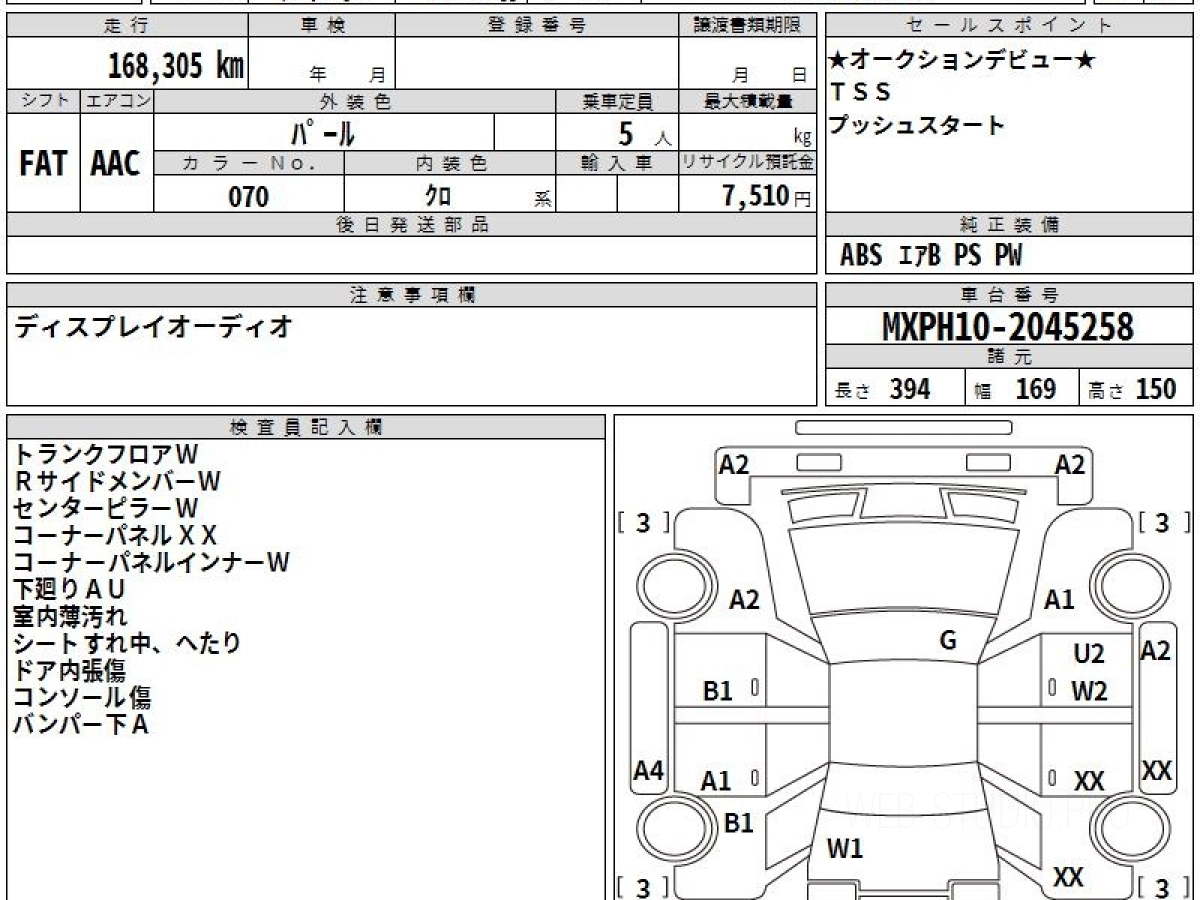The height and width of the screenshot is (900, 1200).
Task: Select the 純正装備 header
Action: click(x=1009, y=225)
